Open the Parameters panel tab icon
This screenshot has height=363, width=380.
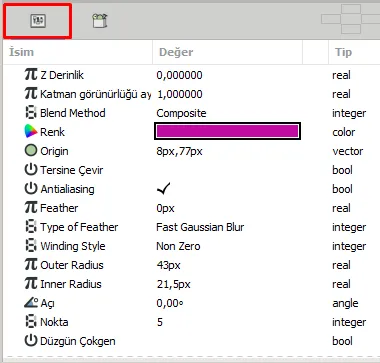(x=37, y=21)
